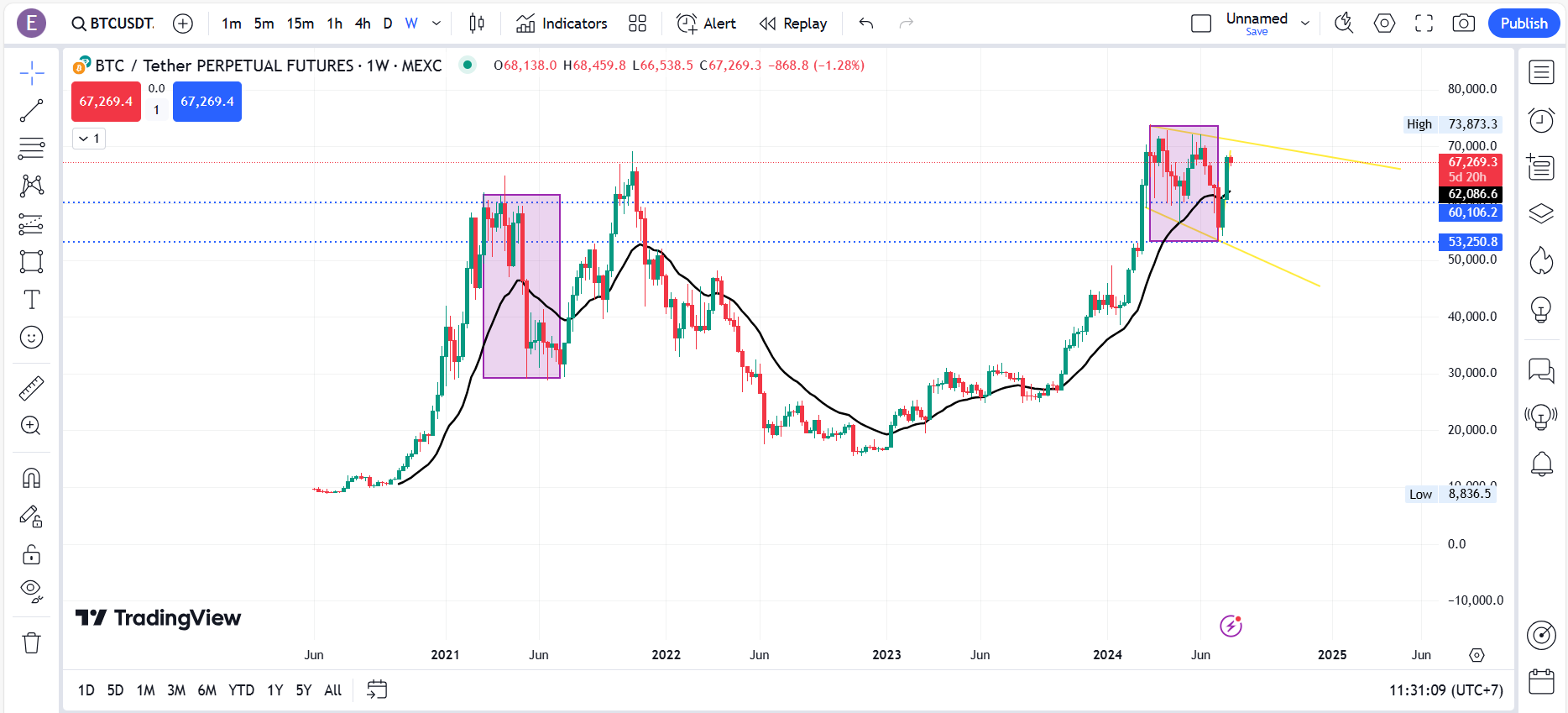Open the BTCUSDT symbol search
The height and width of the screenshot is (713, 1568).
click(113, 24)
